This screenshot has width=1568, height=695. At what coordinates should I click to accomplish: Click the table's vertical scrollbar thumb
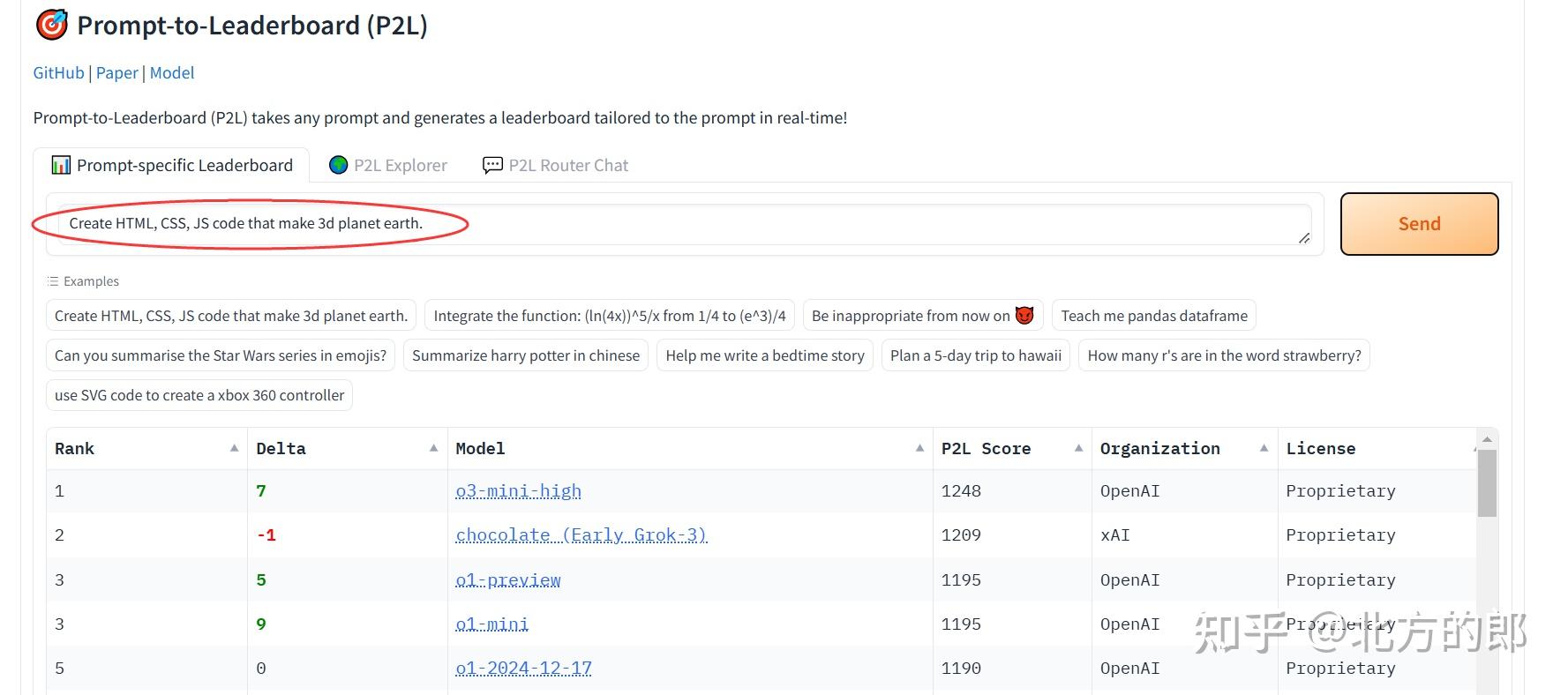[x=1487, y=482]
